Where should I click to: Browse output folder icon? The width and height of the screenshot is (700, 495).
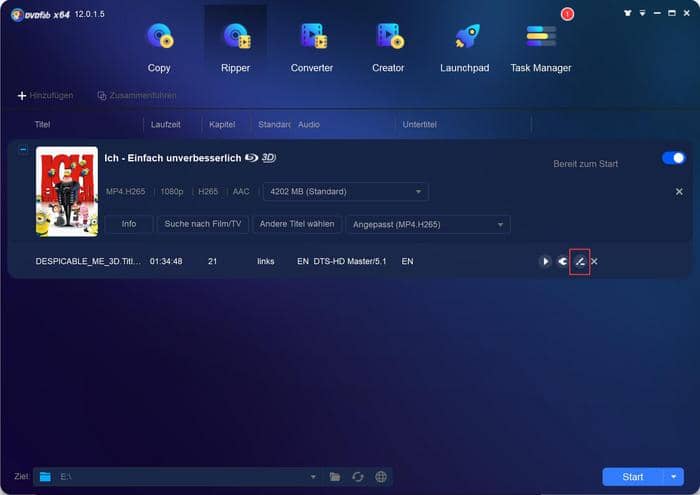tap(335, 477)
